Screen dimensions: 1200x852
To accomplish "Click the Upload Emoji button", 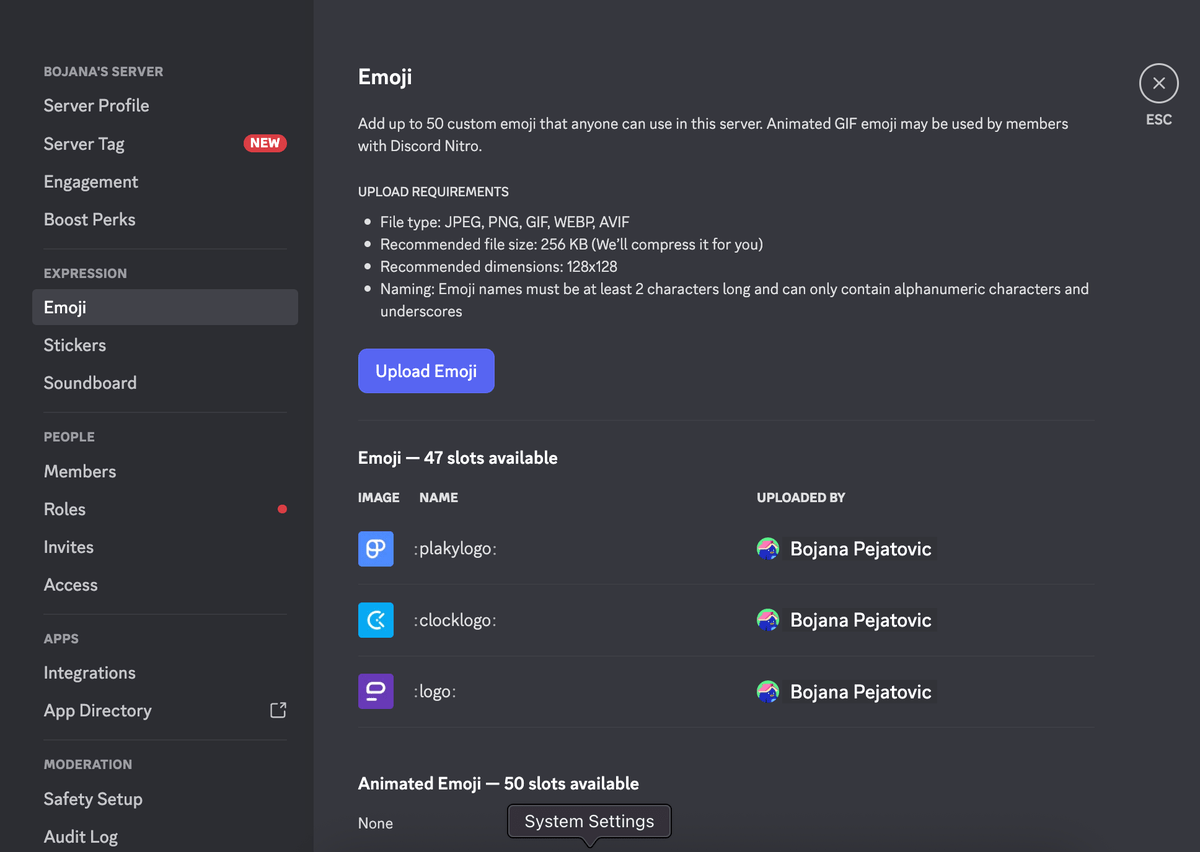I will [x=426, y=370].
